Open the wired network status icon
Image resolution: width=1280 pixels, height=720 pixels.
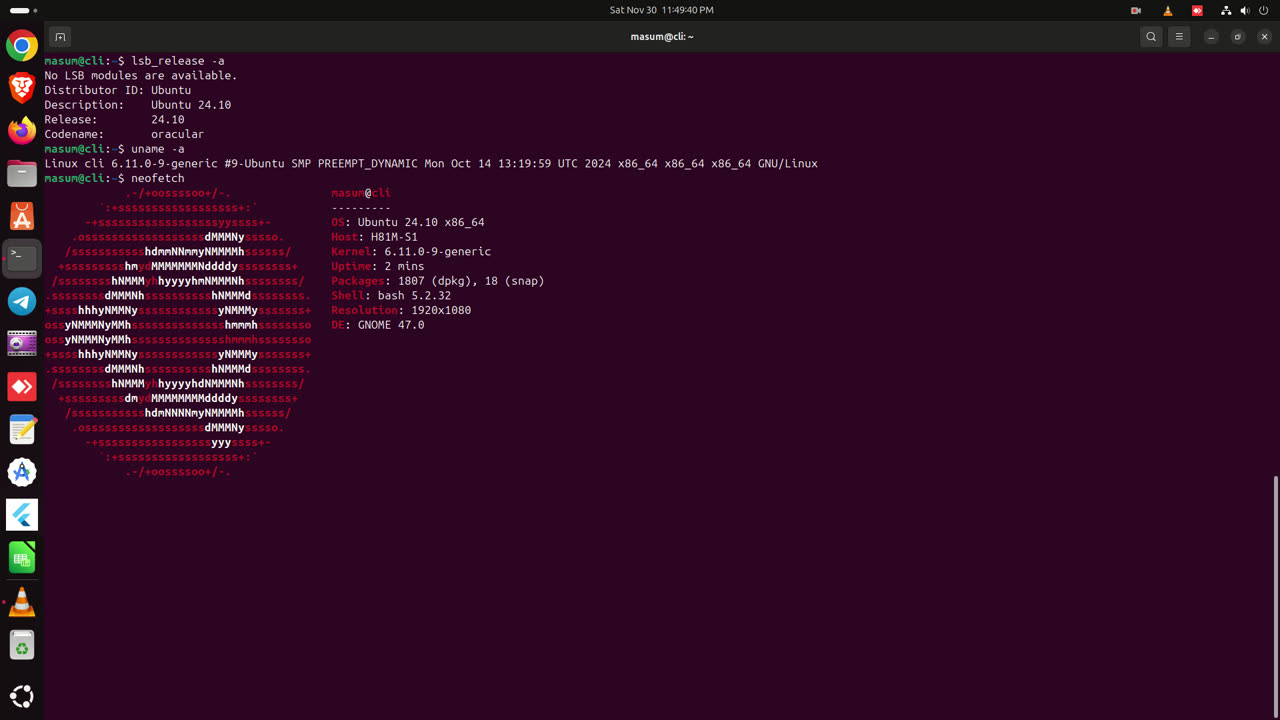pyautogui.click(x=1226, y=10)
